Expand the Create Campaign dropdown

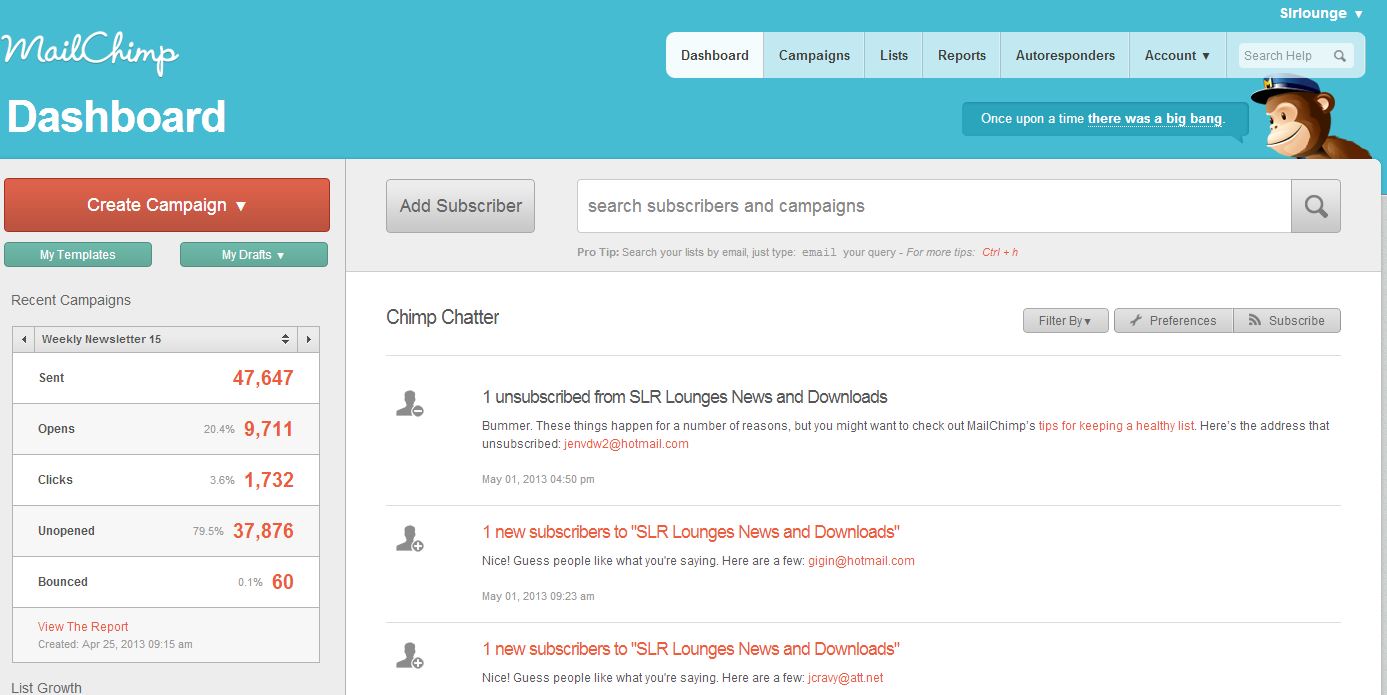coord(167,205)
